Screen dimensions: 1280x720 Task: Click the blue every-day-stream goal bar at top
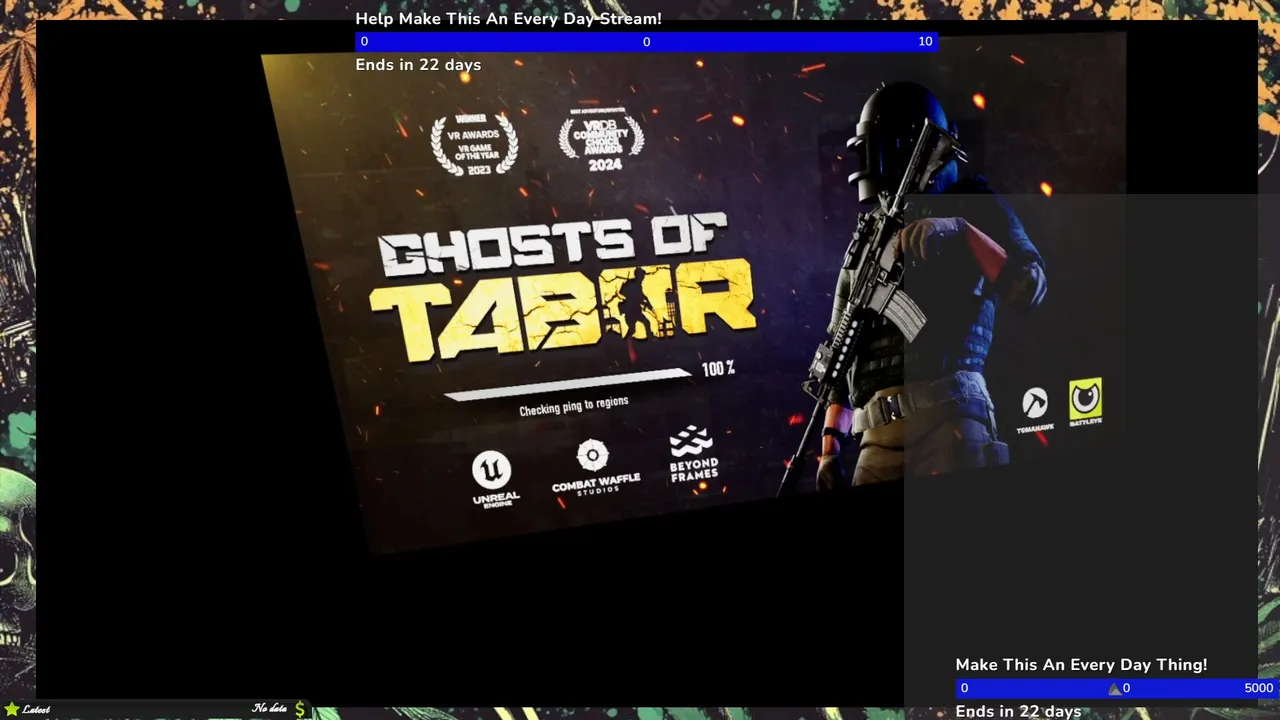point(646,41)
